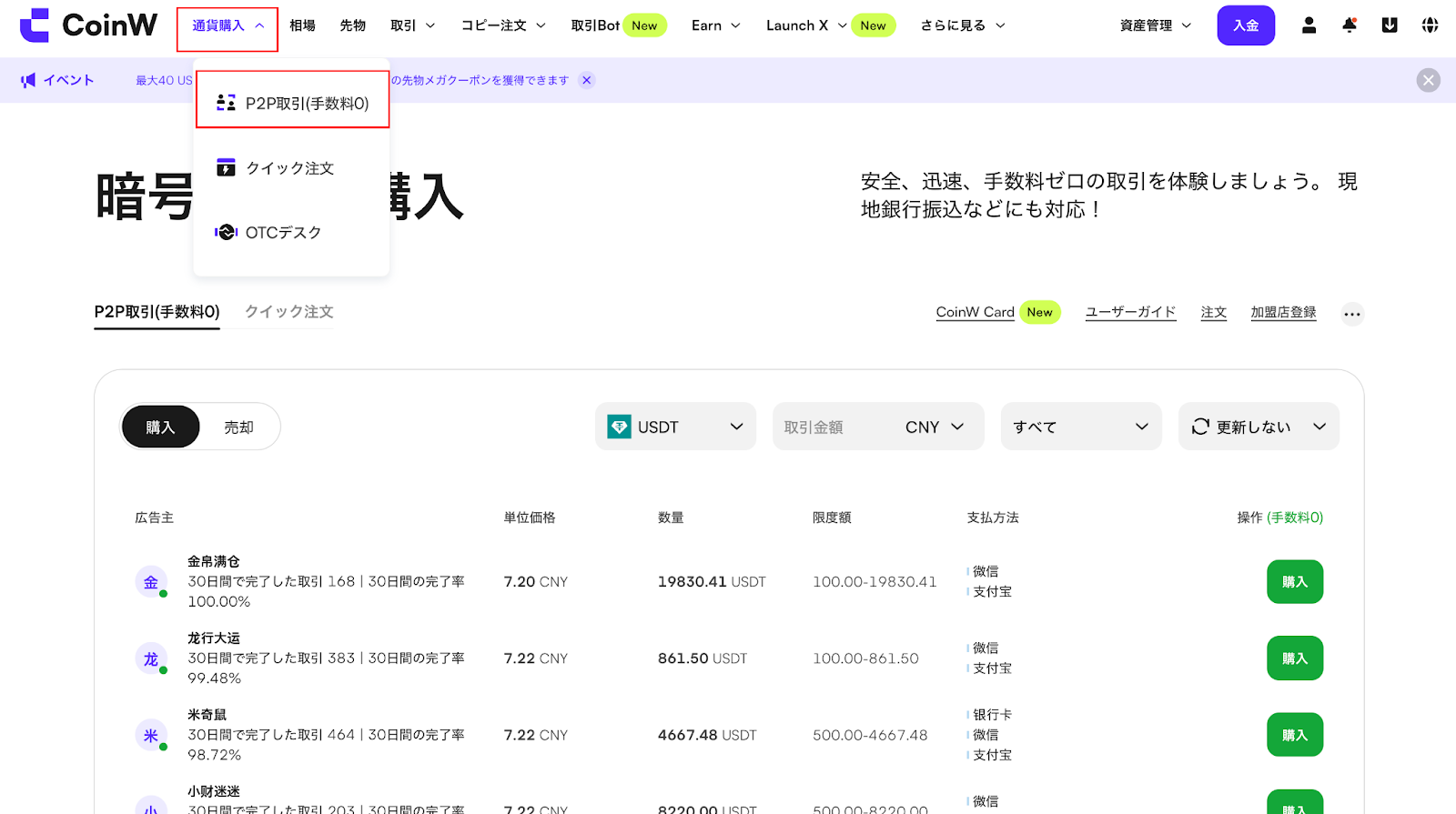Click the 入金 deposit button
Viewport: 1456px width, 814px height.
click(x=1246, y=25)
